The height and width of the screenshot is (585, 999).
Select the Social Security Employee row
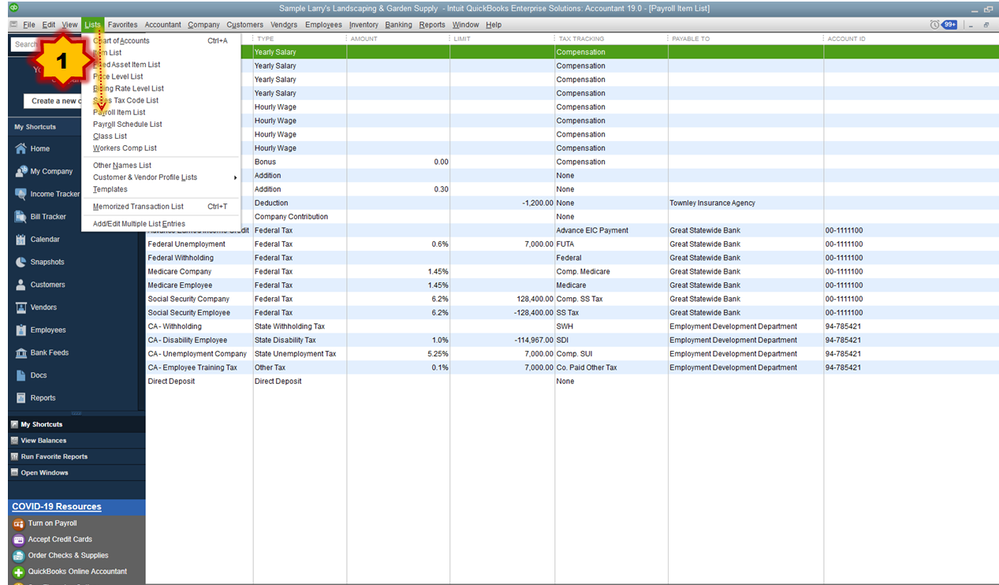pyautogui.click(x=572, y=313)
